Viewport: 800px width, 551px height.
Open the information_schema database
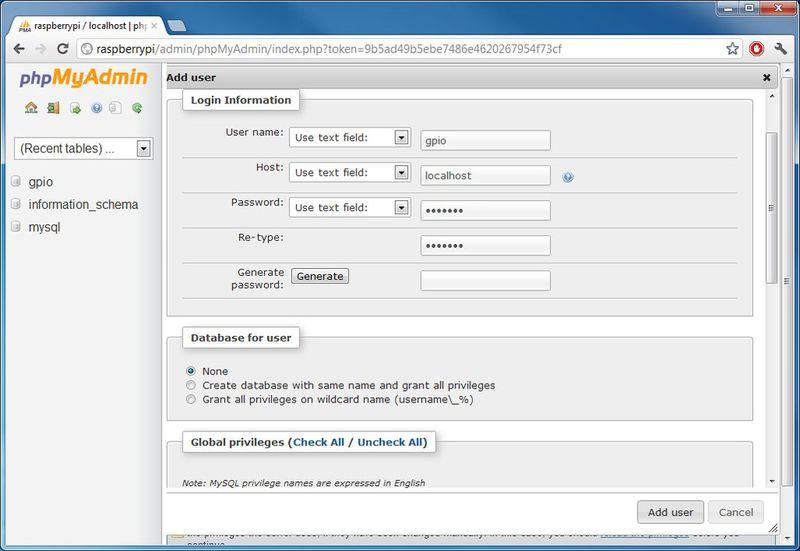[x=83, y=204]
